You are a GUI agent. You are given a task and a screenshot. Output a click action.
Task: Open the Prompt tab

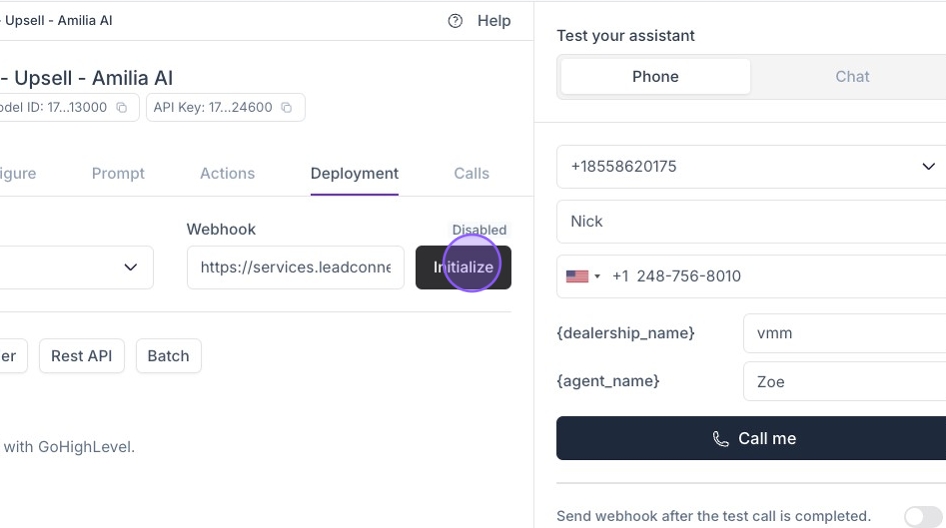pyautogui.click(x=118, y=173)
